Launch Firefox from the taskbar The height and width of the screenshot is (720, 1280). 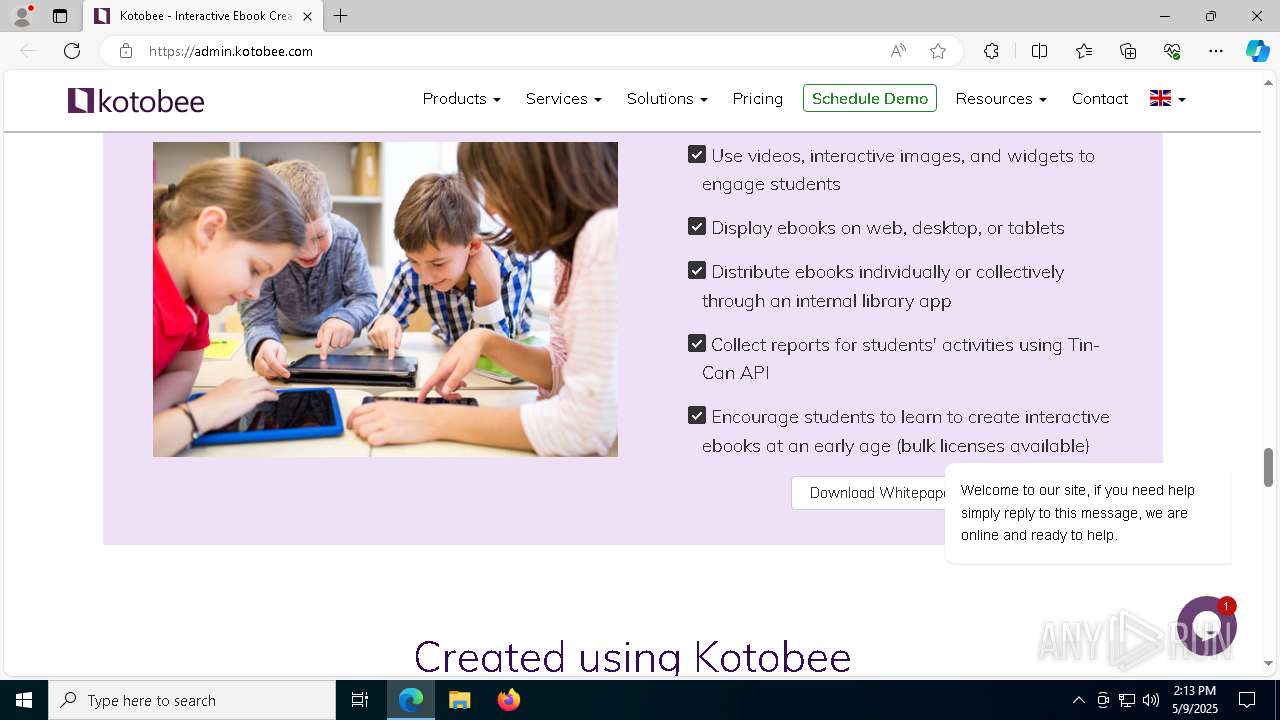pos(509,700)
